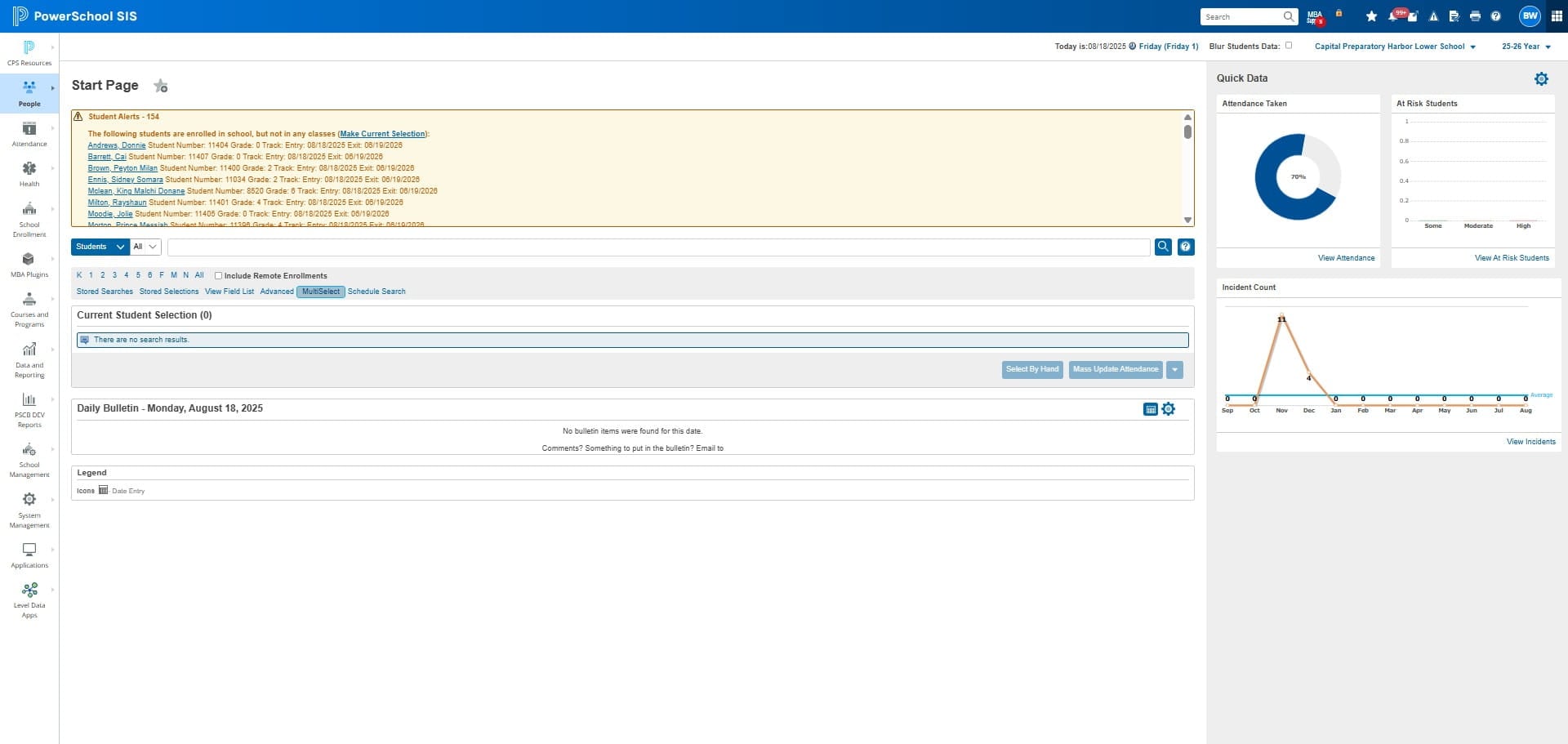This screenshot has height=744, width=1568.
Task: Expand the Students search type dropdown
Action: click(100, 247)
